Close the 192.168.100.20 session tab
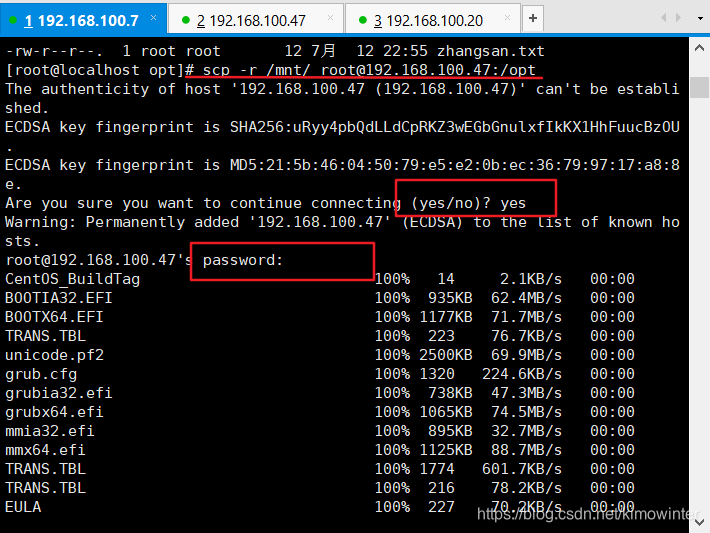The width and height of the screenshot is (710, 533). point(507,18)
